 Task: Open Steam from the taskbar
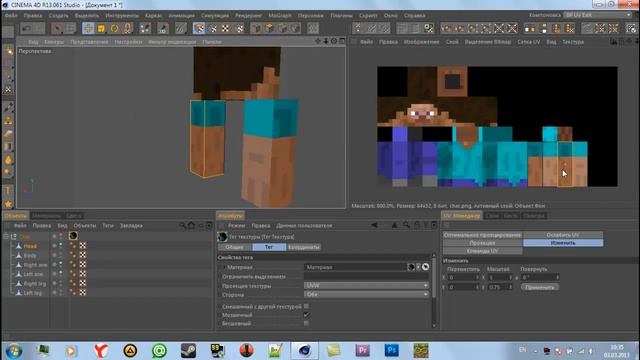[x=188, y=351]
